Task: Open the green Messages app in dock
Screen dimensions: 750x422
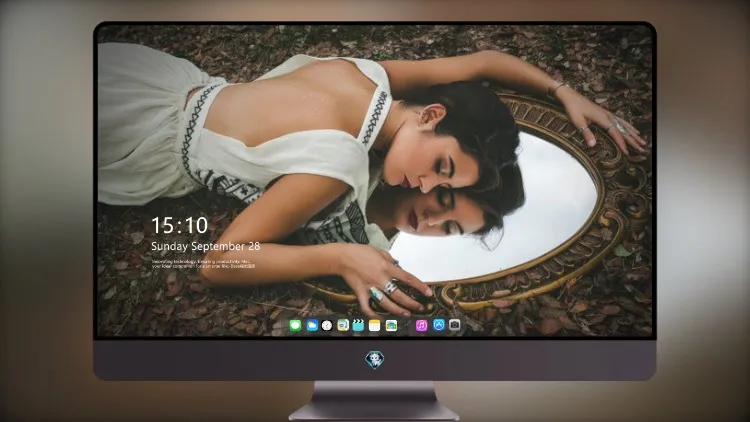Action: [x=296, y=326]
